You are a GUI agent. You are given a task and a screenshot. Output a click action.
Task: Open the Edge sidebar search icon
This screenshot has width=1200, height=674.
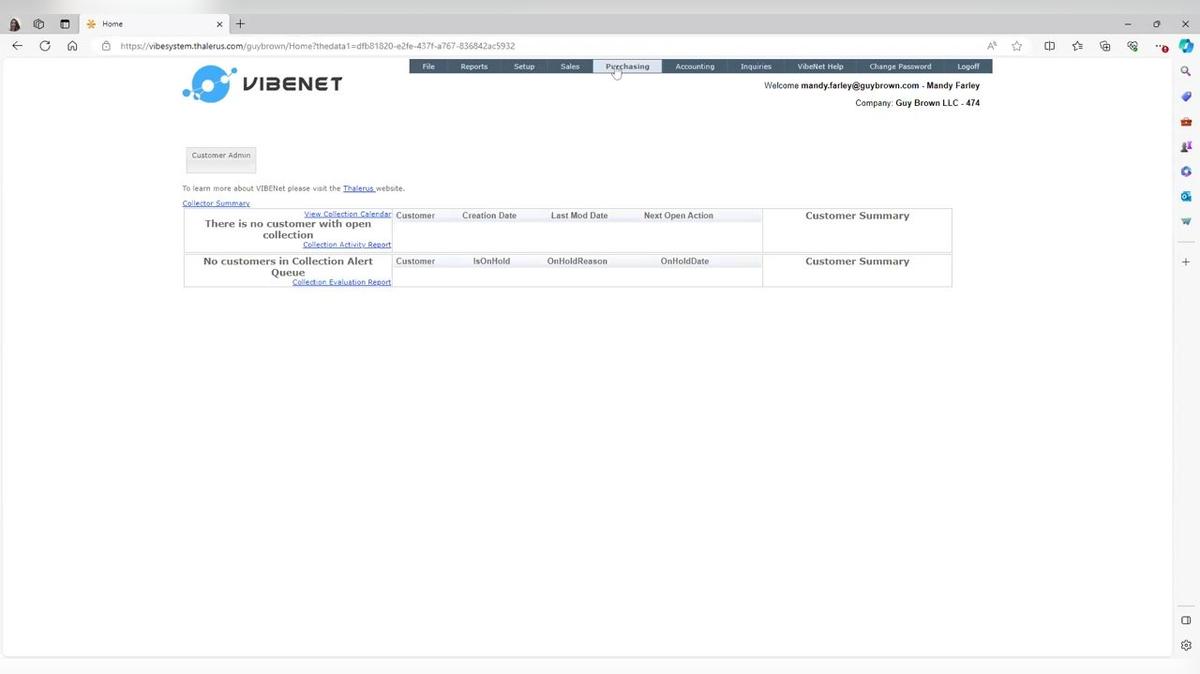tap(1186, 71)
